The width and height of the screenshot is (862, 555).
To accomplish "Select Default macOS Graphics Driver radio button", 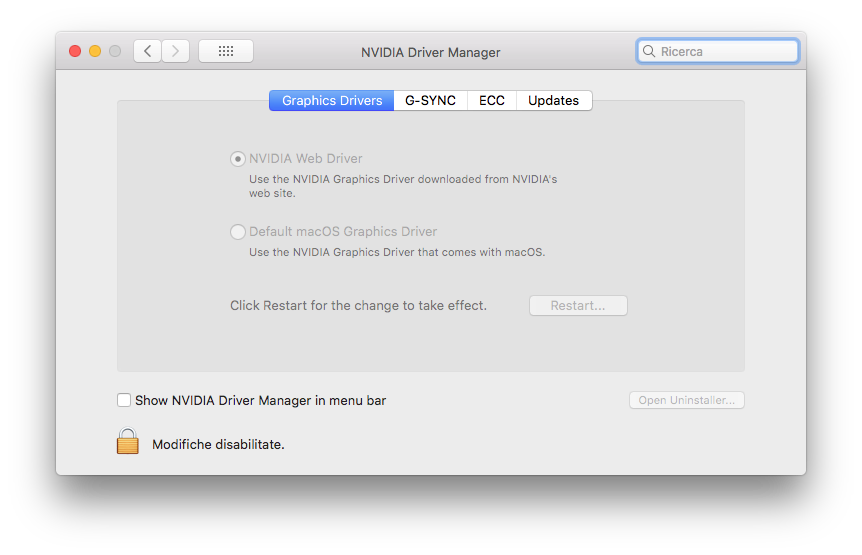I will pyautogui.click(x=237, y=232).
